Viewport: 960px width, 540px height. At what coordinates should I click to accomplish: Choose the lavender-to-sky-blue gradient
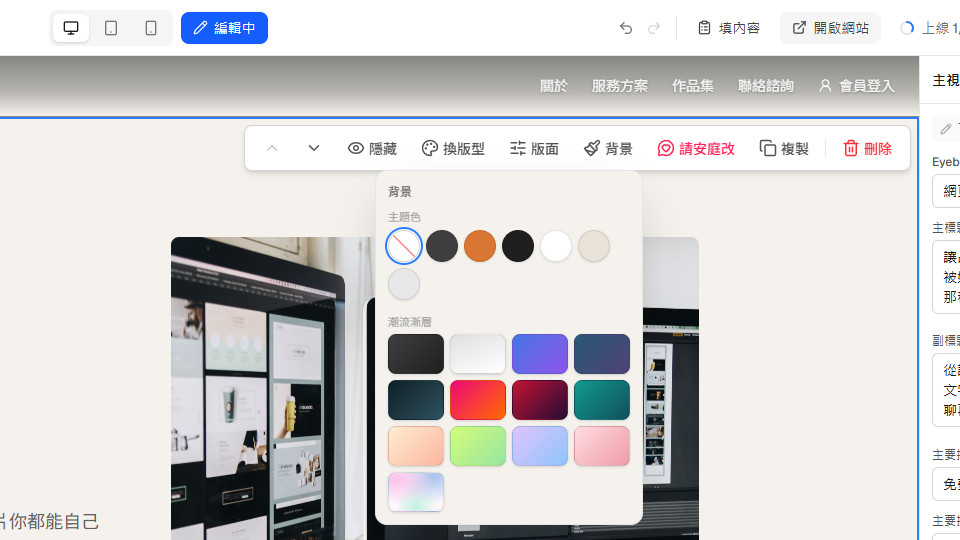pos(540,446)
